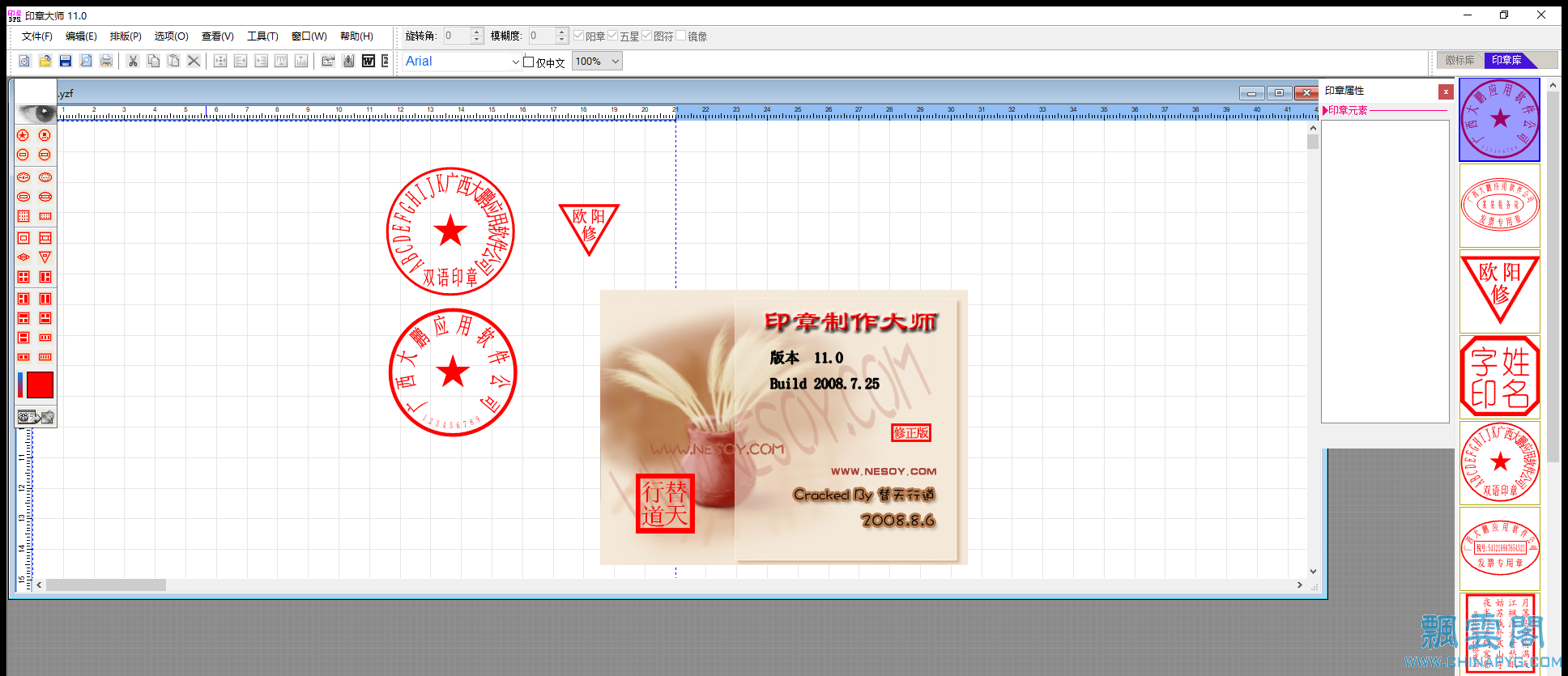Toggle the 镜像 checkbox

[680, 36]
